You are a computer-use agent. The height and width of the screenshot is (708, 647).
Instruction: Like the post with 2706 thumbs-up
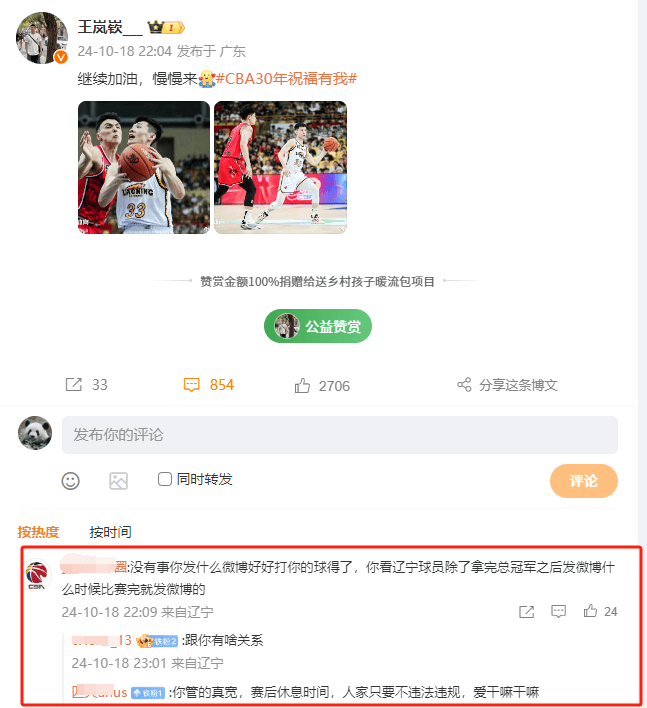(302, 386)
